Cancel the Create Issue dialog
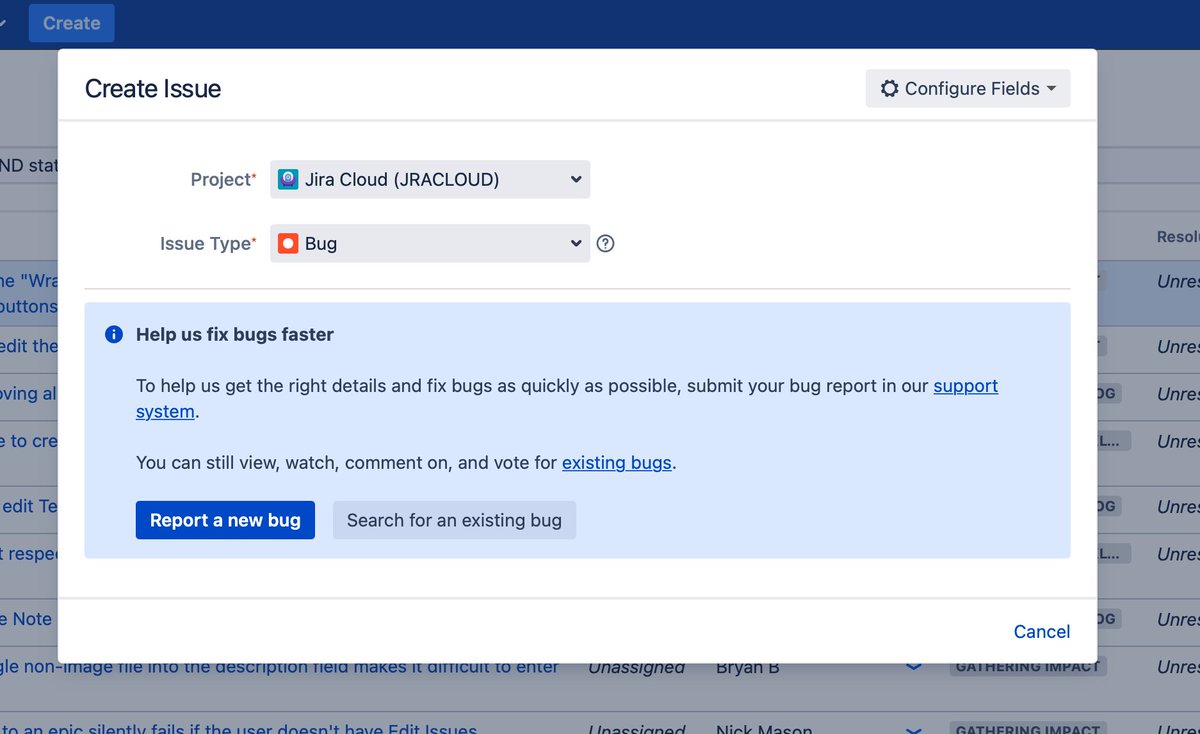The image size is (1200, 734). (1042, 631)
